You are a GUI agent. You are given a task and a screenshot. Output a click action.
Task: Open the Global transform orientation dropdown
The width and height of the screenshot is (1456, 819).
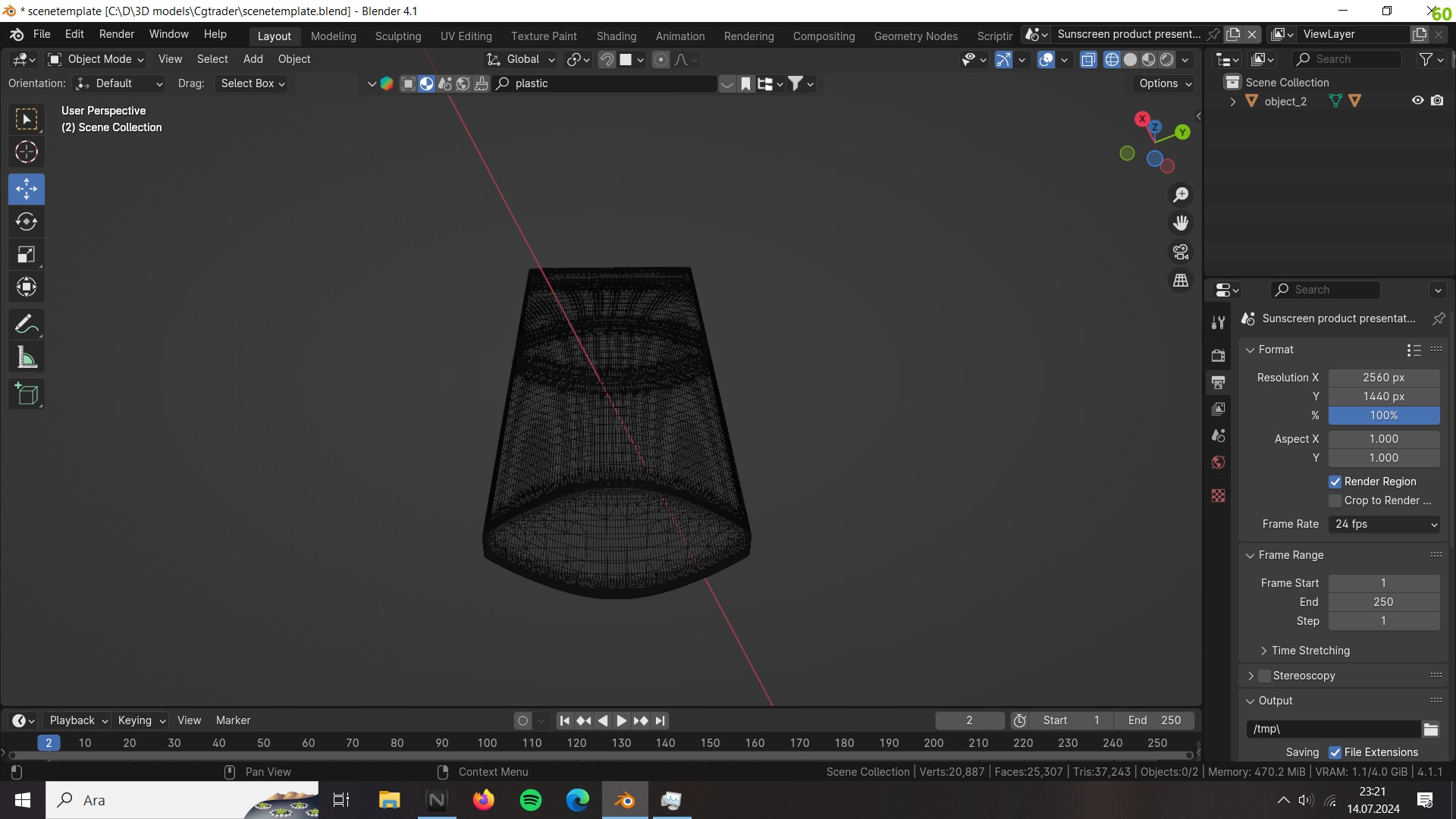pos(520,59)
